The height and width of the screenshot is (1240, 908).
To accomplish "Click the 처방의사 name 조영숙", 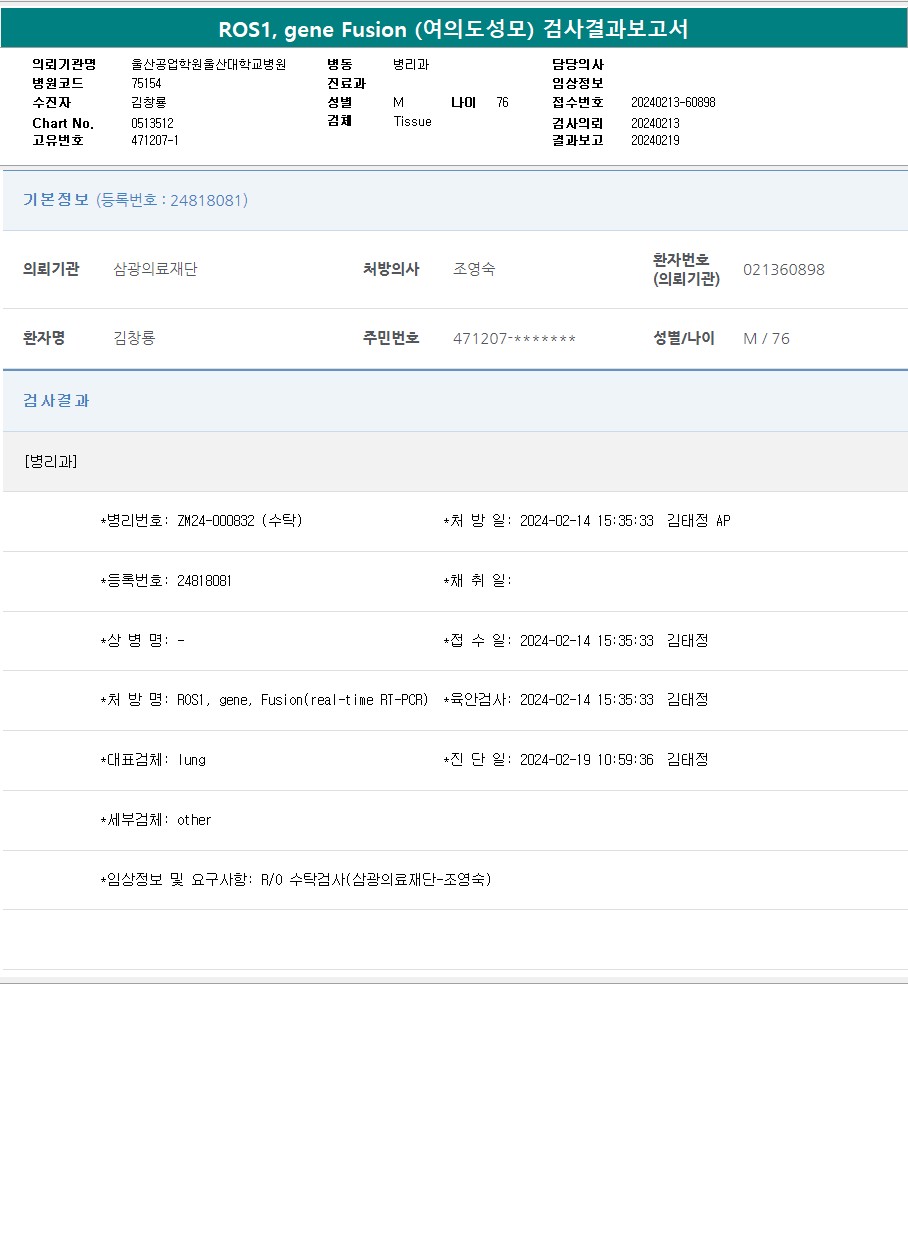I will [x=474, y=269].
